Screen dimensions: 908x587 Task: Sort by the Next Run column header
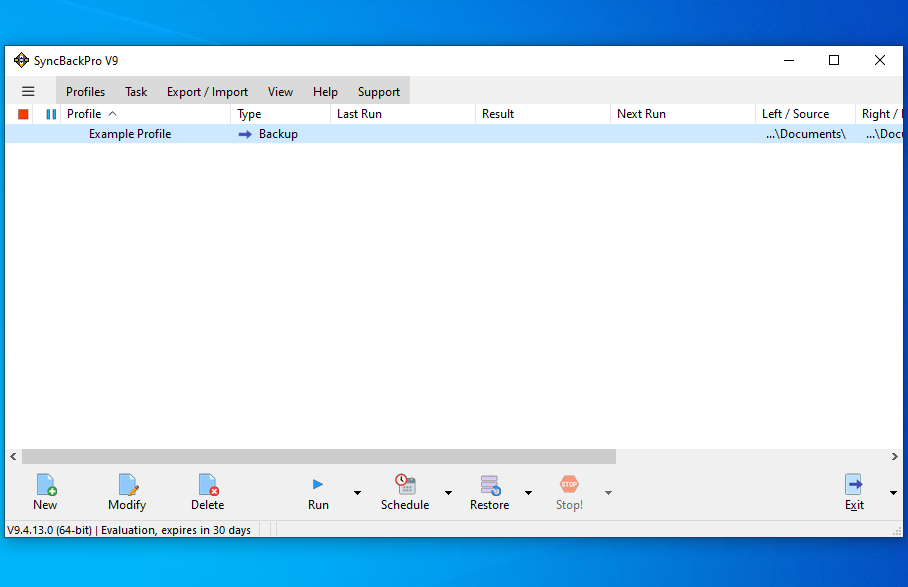[x=683, y=114]
